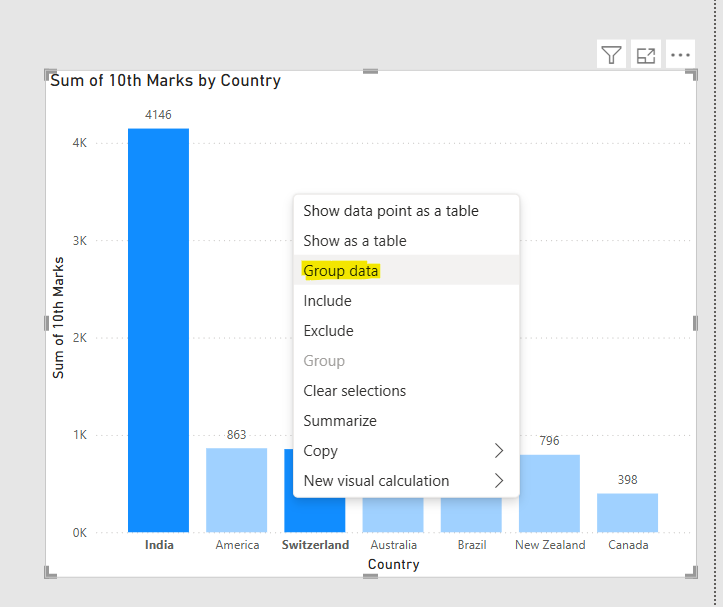
Task: Choose Summarize from the context menu
Action: click(340, 421)
